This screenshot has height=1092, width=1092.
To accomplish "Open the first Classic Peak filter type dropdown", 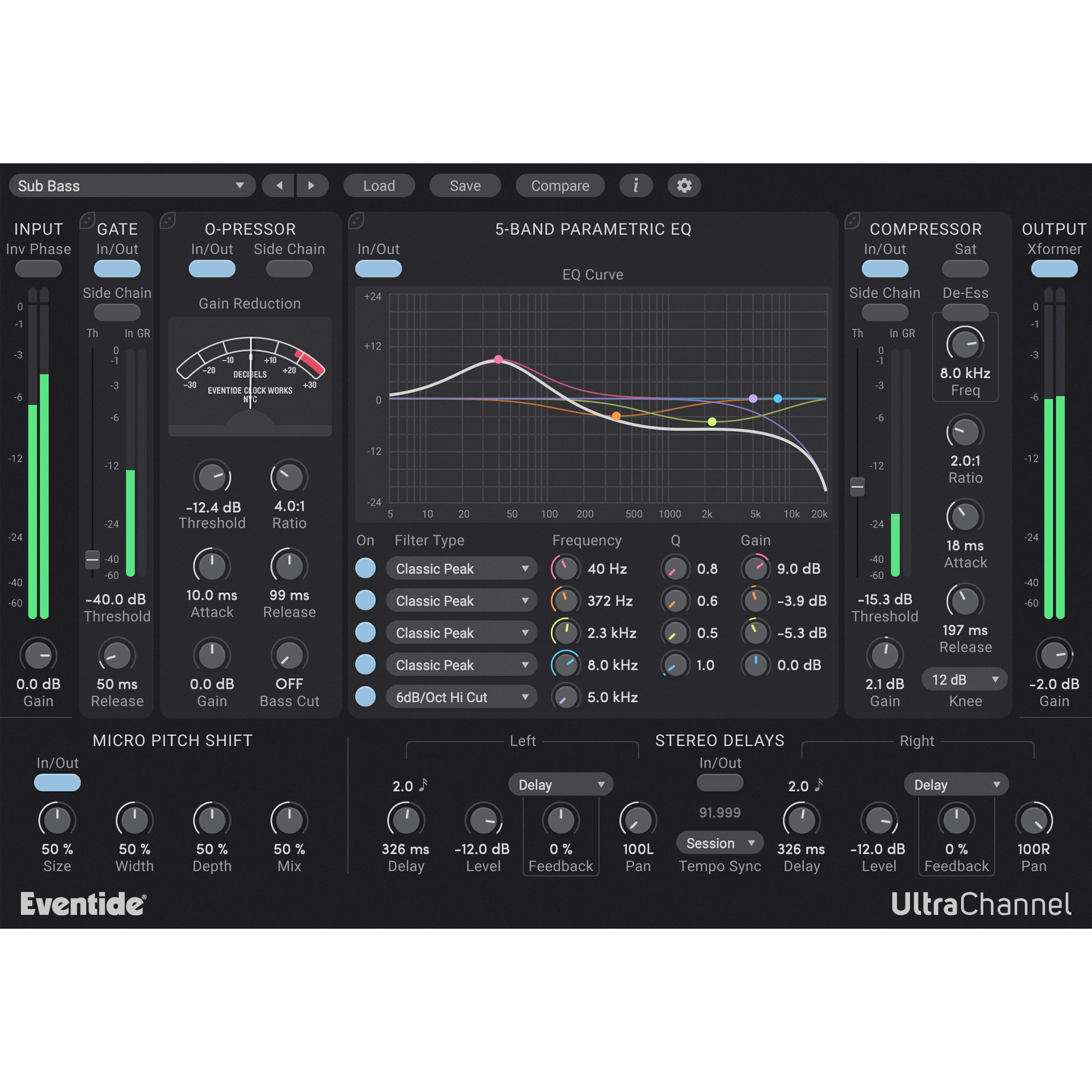I will coord(461,568).
